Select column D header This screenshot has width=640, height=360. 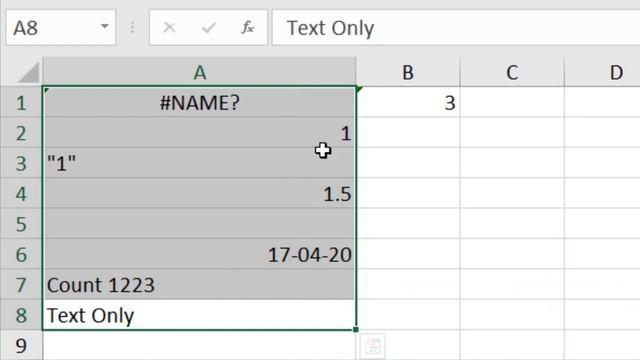(x=602, y=72)
